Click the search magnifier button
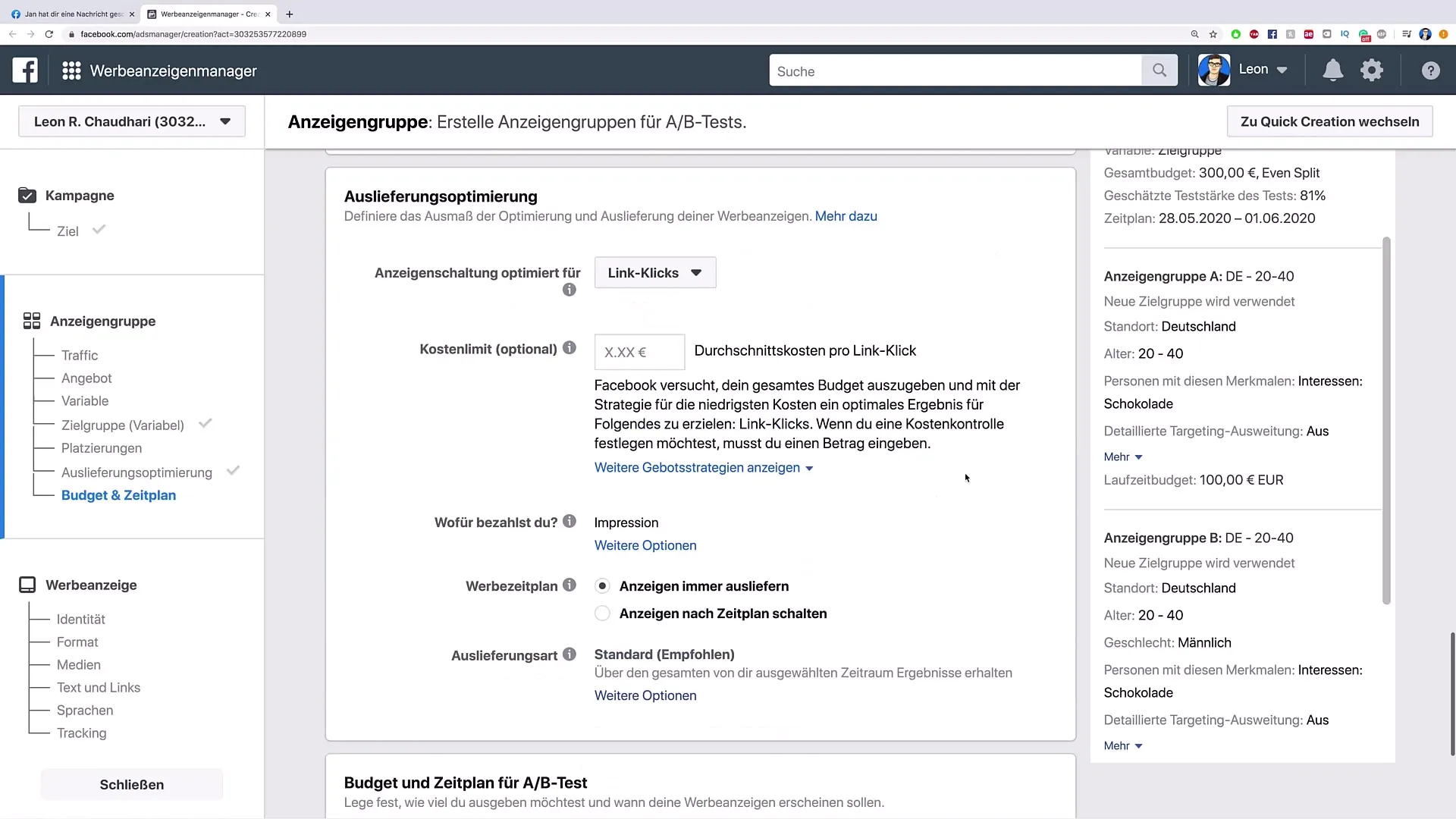This screenshot has height=819, width=1456. pyautogui.click(x=1159, y=71)
